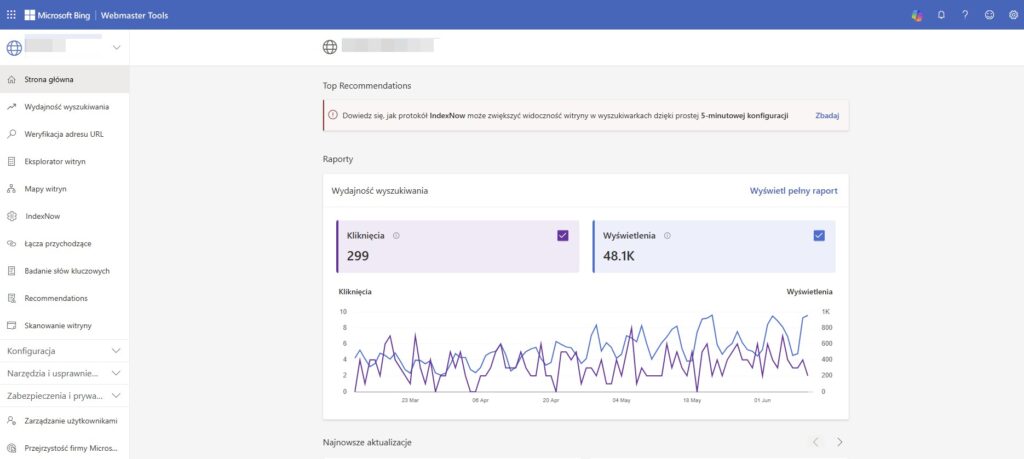Open the app launcher grid icon
Screen dimensions: 1024x459
coord(11,14)
